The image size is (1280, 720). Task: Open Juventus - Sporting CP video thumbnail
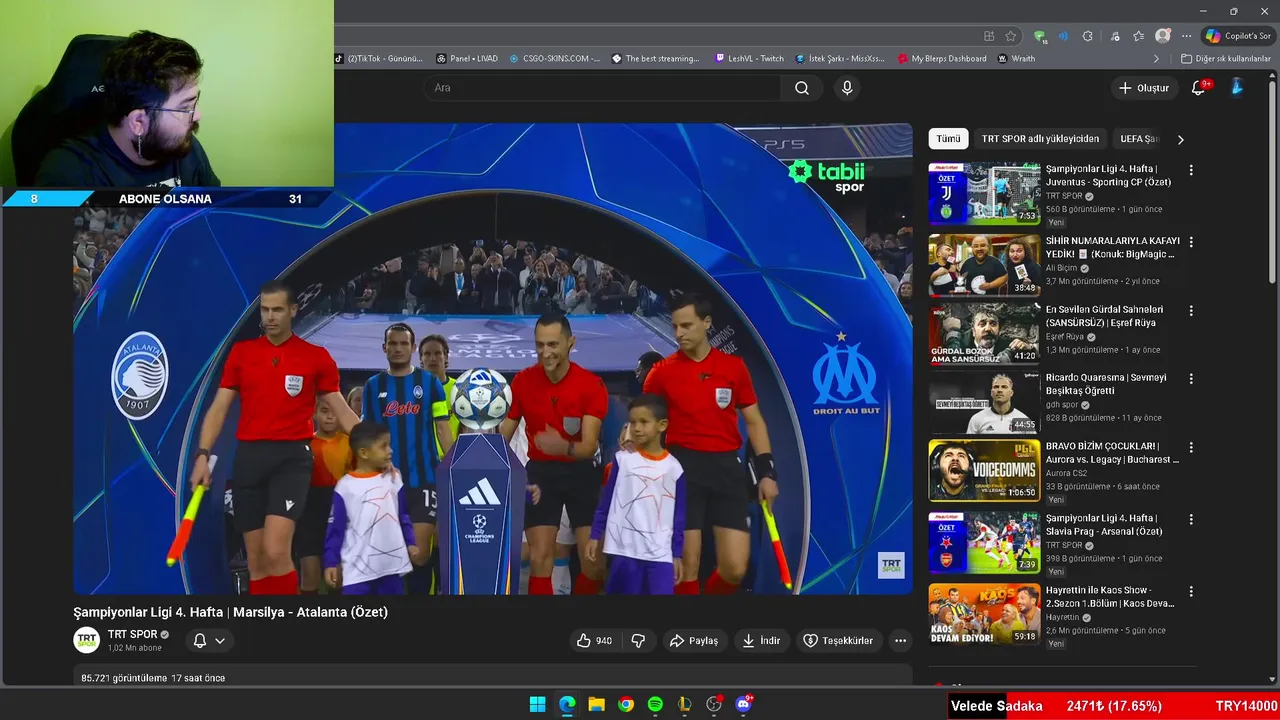984,194
